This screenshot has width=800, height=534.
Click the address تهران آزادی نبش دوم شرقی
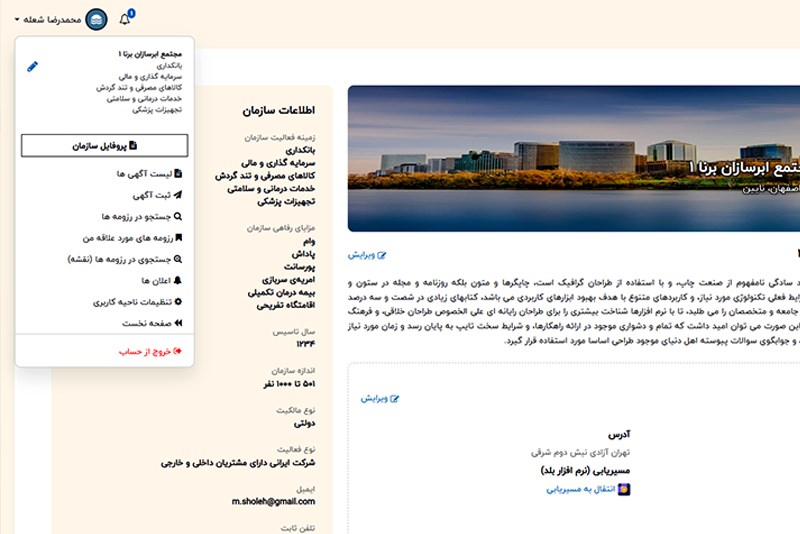click(581, 452)
